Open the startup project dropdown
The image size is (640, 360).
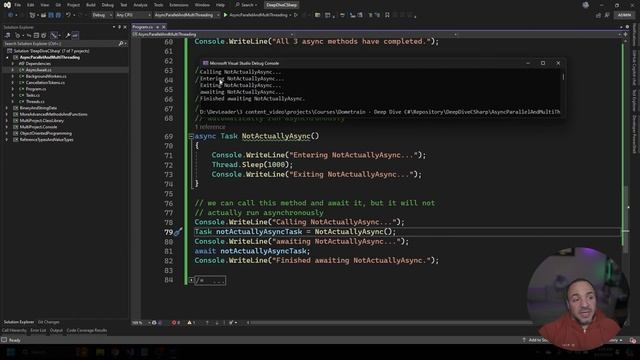coord(187,15)
